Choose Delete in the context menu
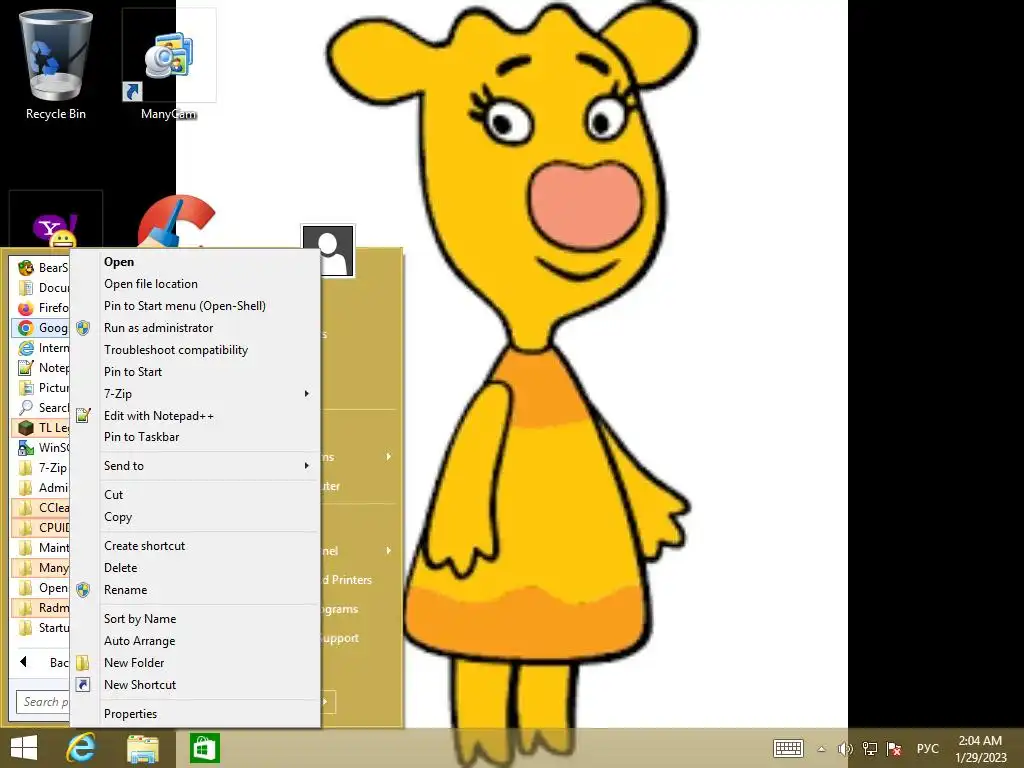This screenshot has height=768, width=1024. point(196,568)
